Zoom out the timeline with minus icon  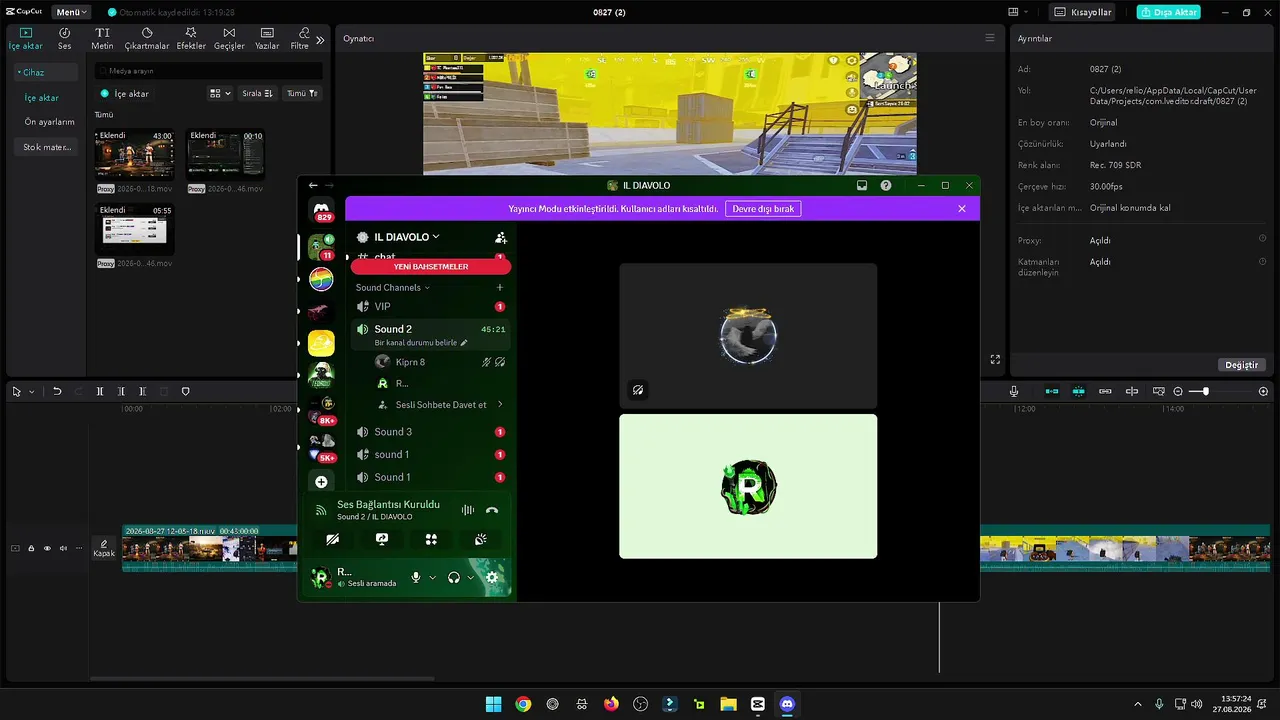point(1178,391)
